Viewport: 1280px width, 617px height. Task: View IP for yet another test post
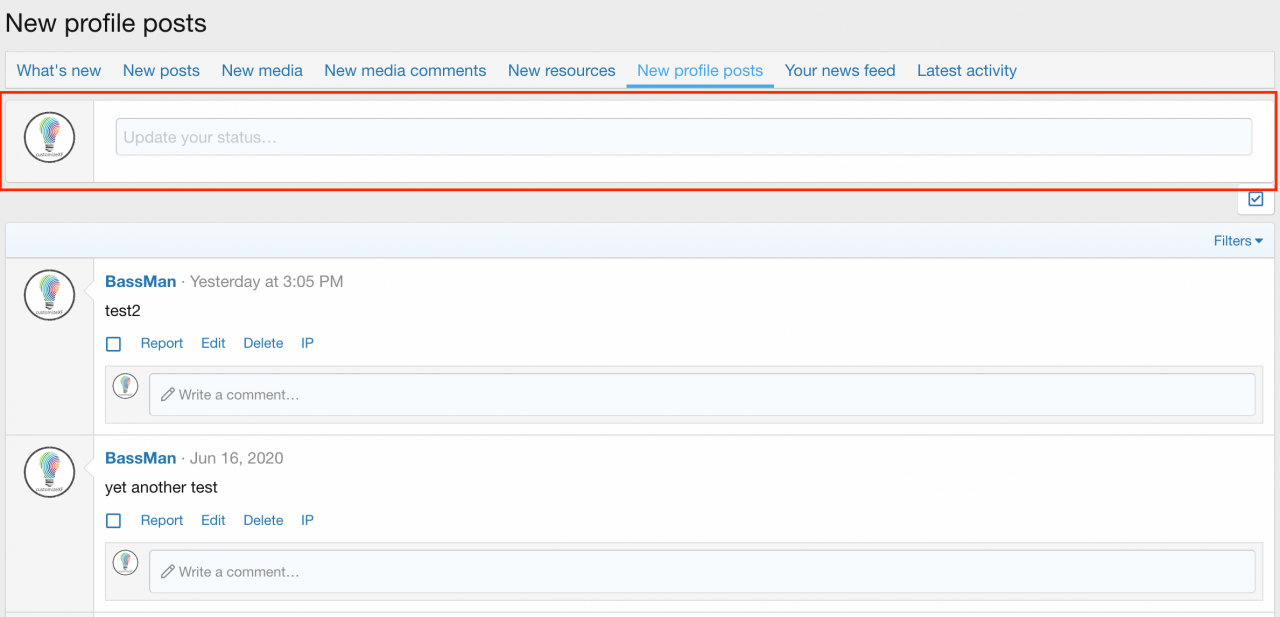point(307,520)
